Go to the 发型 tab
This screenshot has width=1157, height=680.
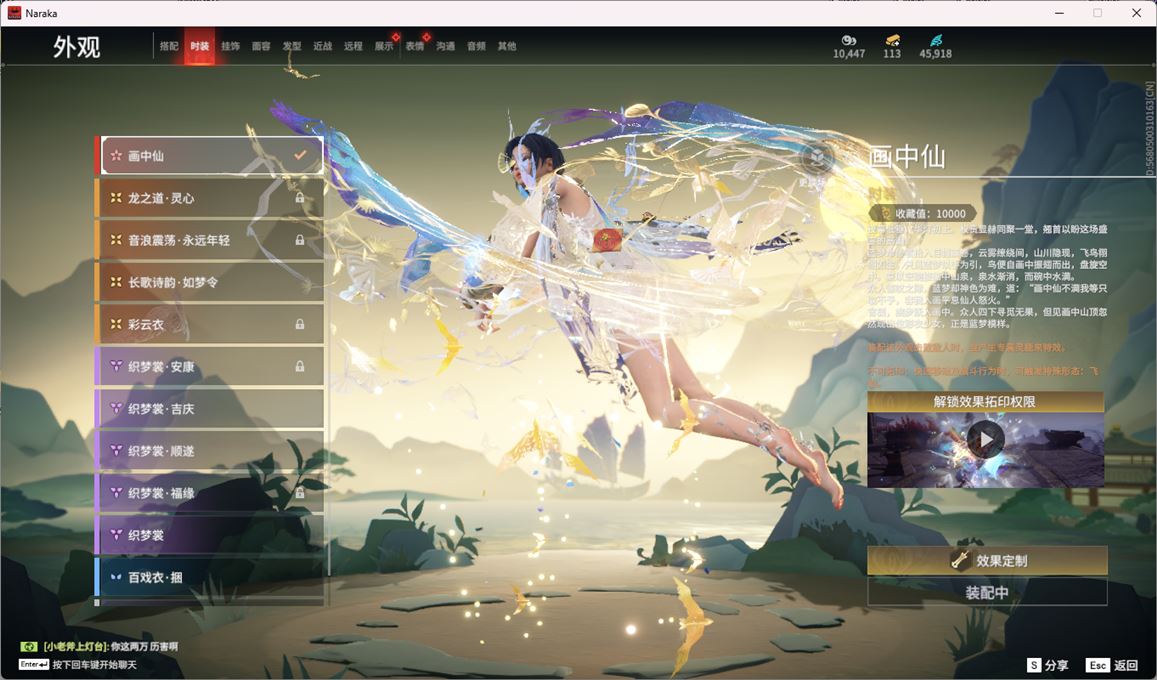pos(292,46)
